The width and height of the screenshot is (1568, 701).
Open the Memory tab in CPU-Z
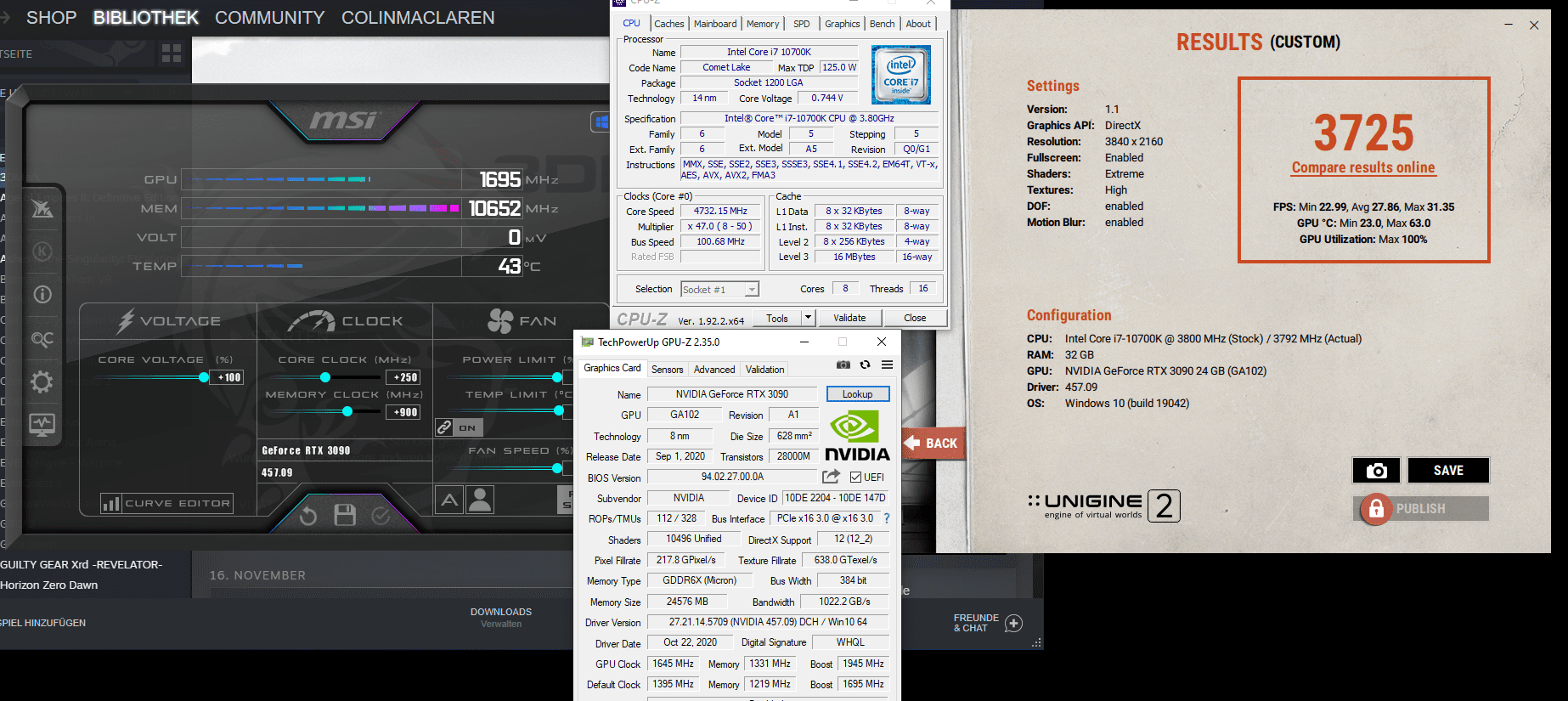(x=763, y=24)
